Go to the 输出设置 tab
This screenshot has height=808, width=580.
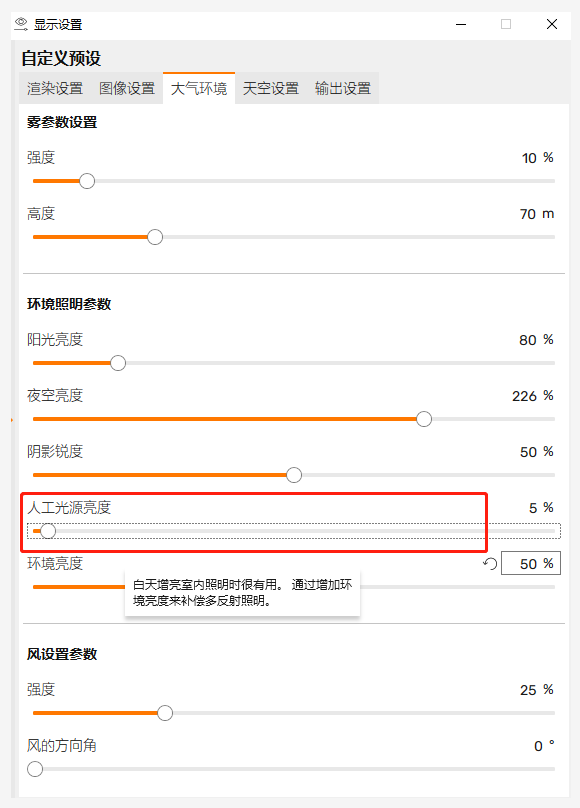(x=343, y=89)
